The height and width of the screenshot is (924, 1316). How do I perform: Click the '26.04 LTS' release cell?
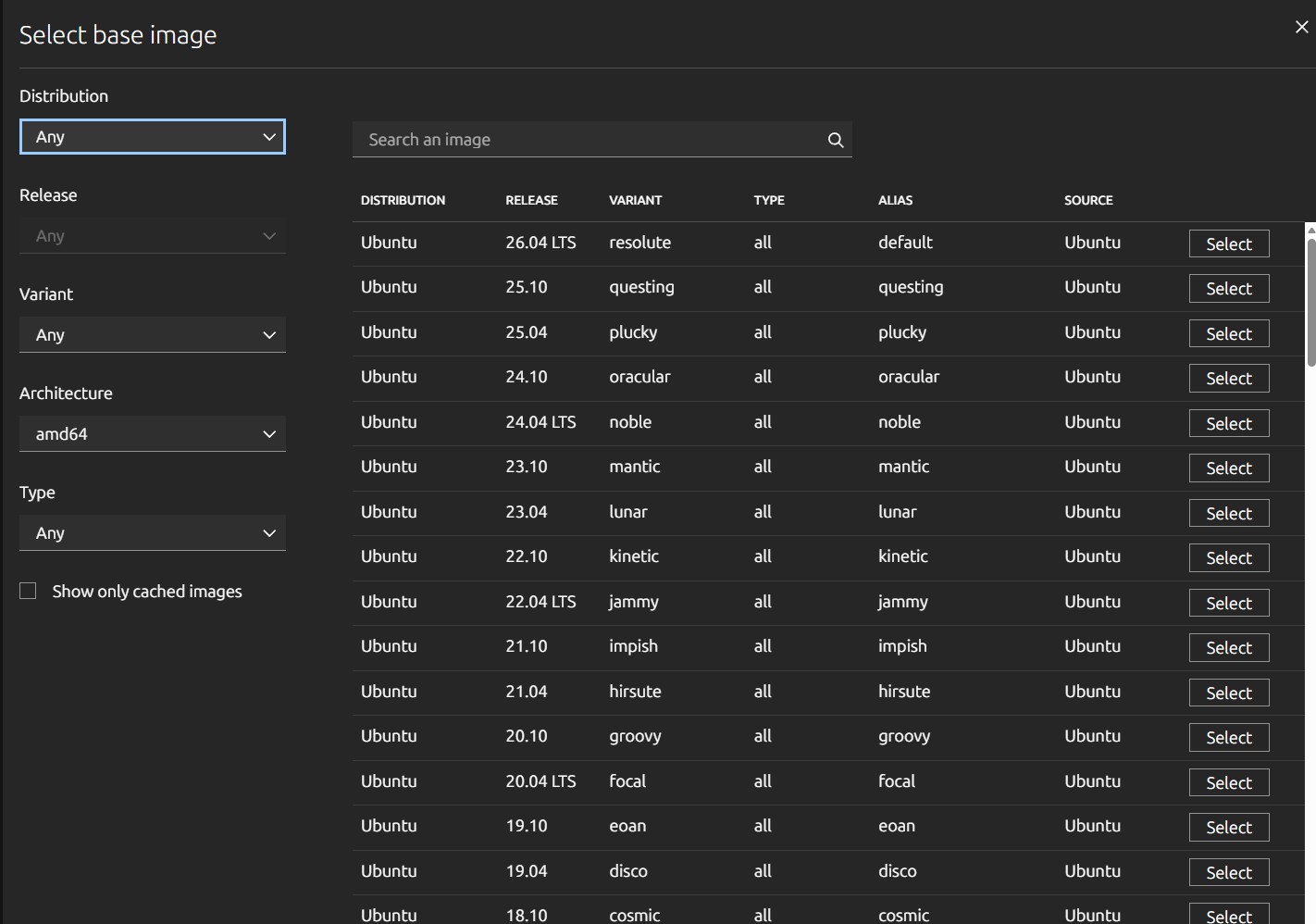(x=540, y=243)
